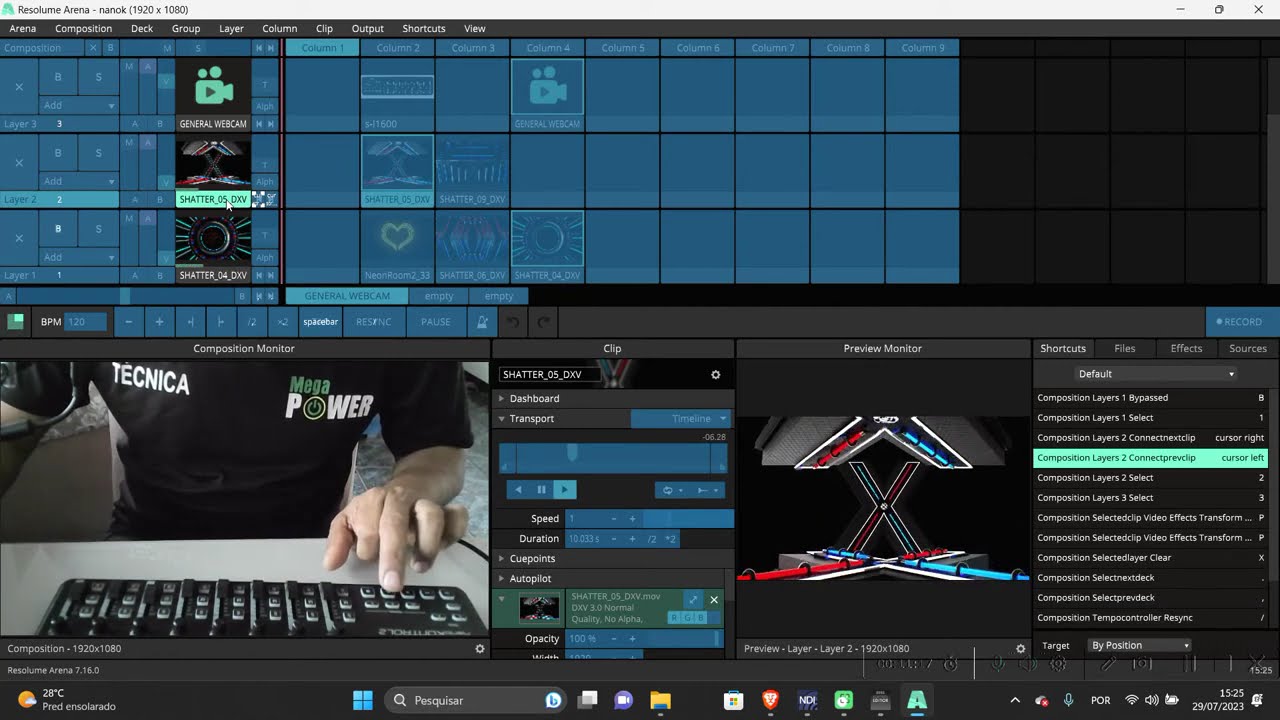
Task: Collapse the Transport section
Action: [502, 419]
